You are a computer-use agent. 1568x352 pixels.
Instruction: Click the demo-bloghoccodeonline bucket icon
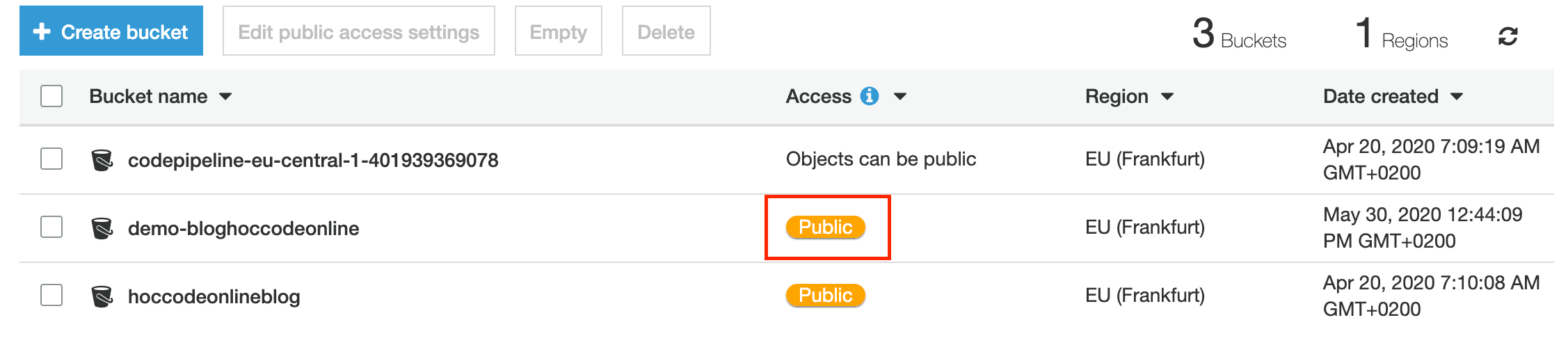point(102,228)
